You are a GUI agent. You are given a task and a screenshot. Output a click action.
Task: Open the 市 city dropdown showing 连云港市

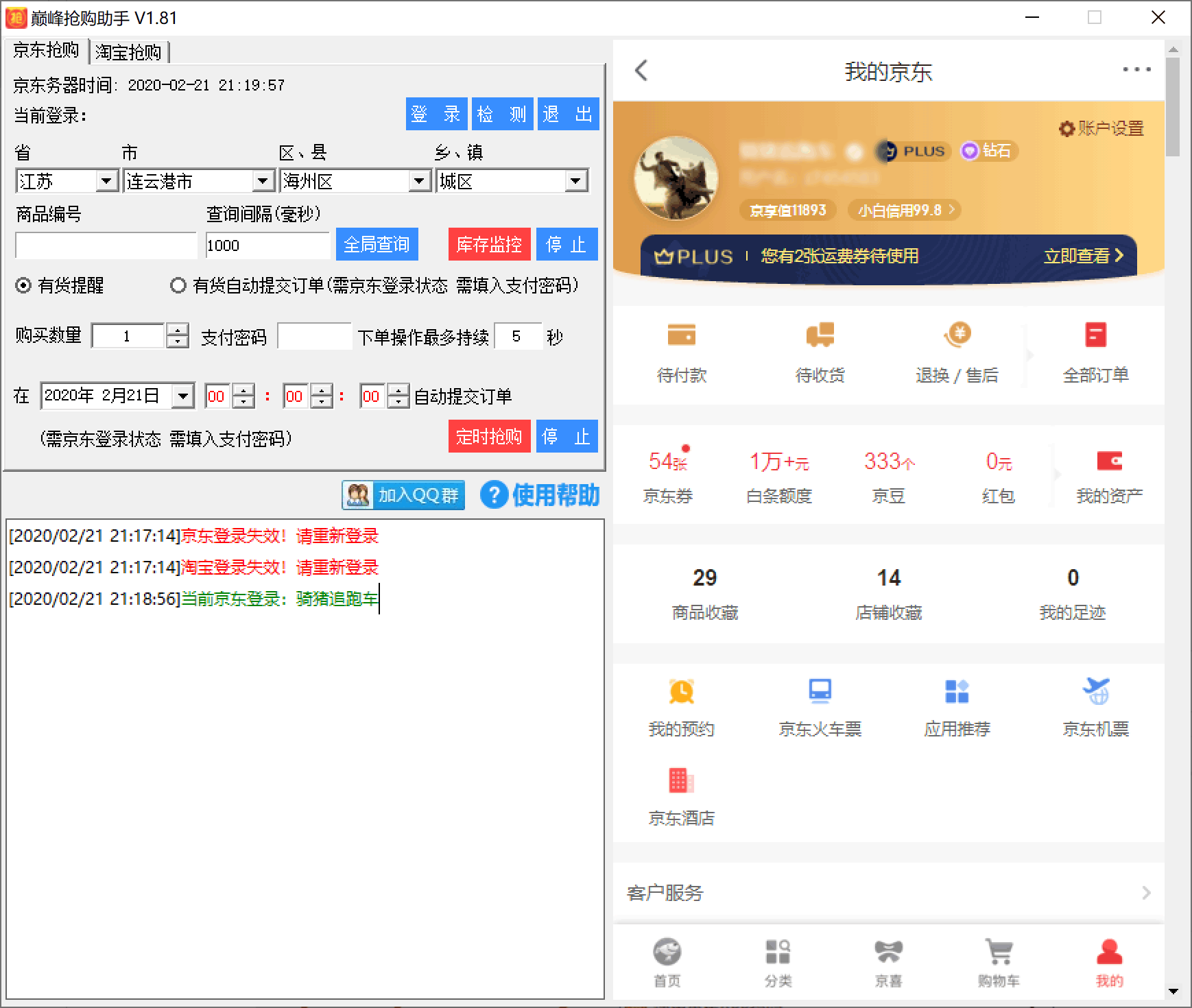pyautogui.click(x=199, y=181)
